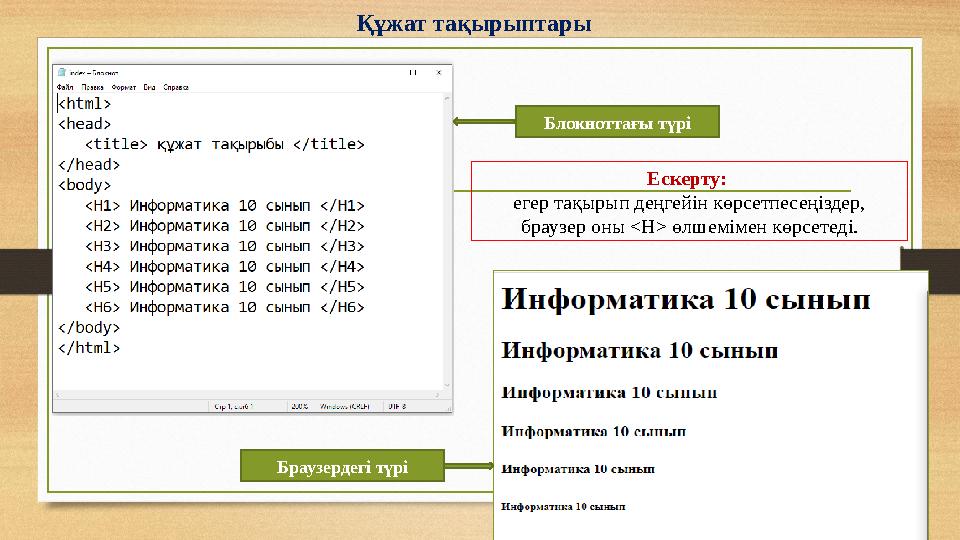Viewport: 960px width, 540px height.
Task: Click the Notepad horizontal scrollbar track
Action: pos(248,395)
